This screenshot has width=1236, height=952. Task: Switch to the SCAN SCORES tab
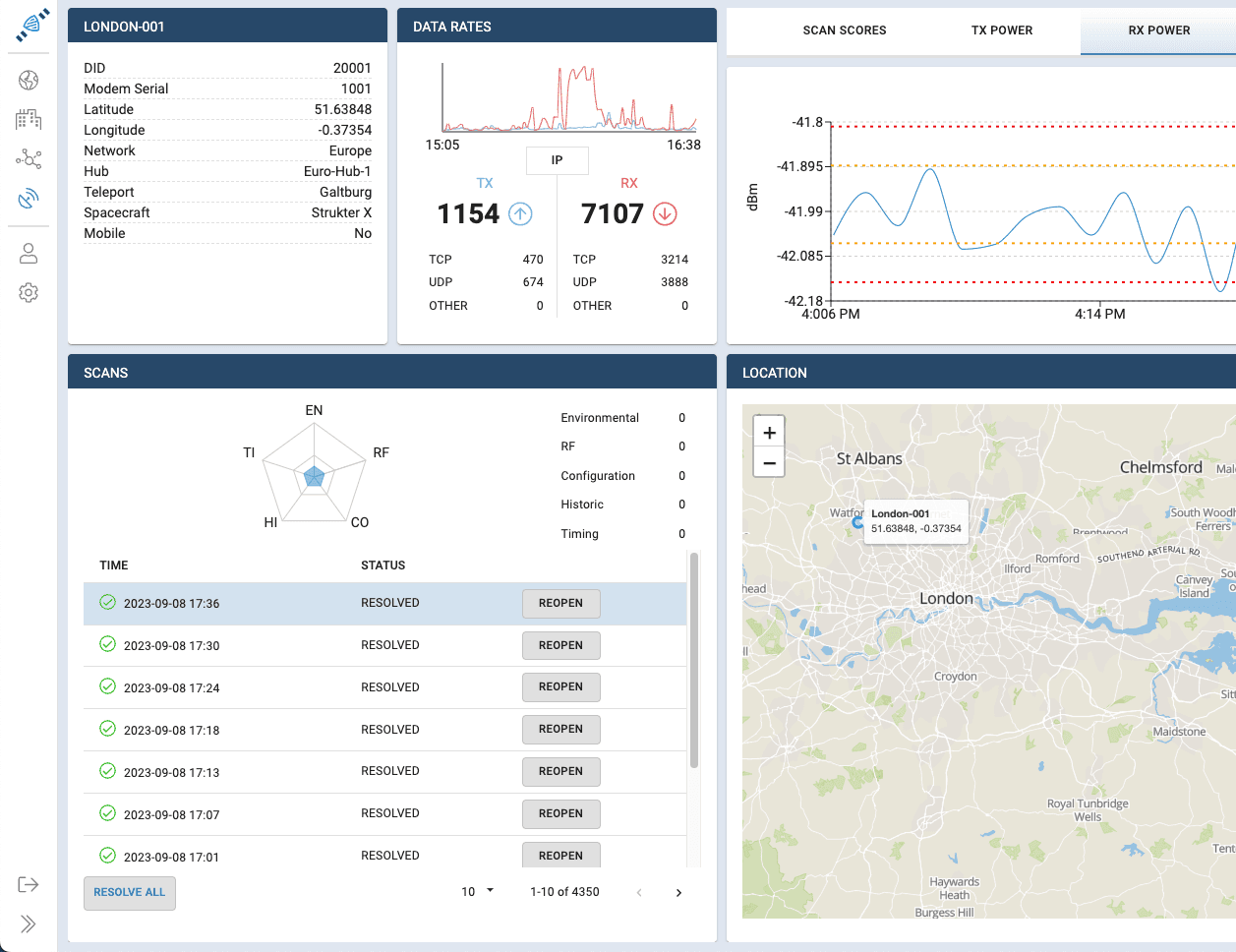[x=844, y=30]
